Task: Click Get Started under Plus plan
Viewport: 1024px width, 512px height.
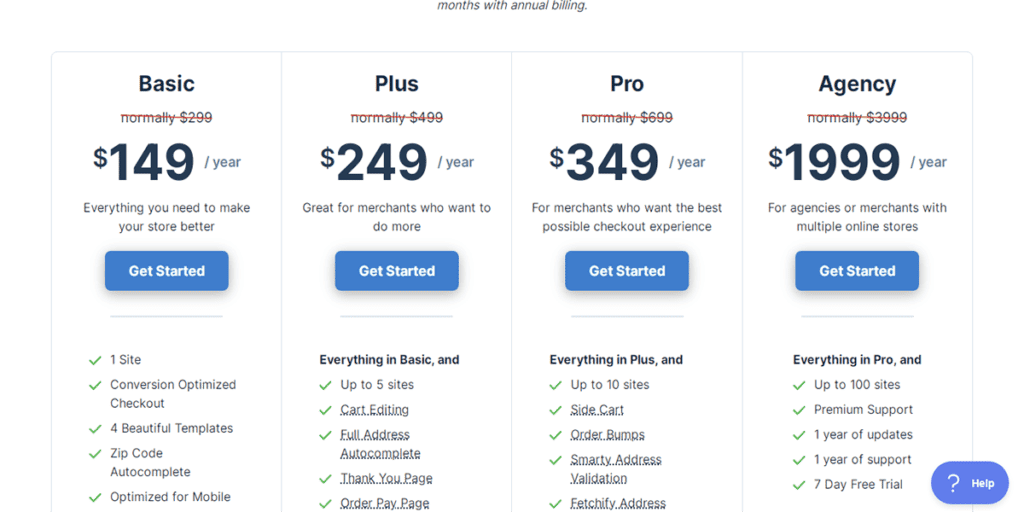Action: coord(396,271)
